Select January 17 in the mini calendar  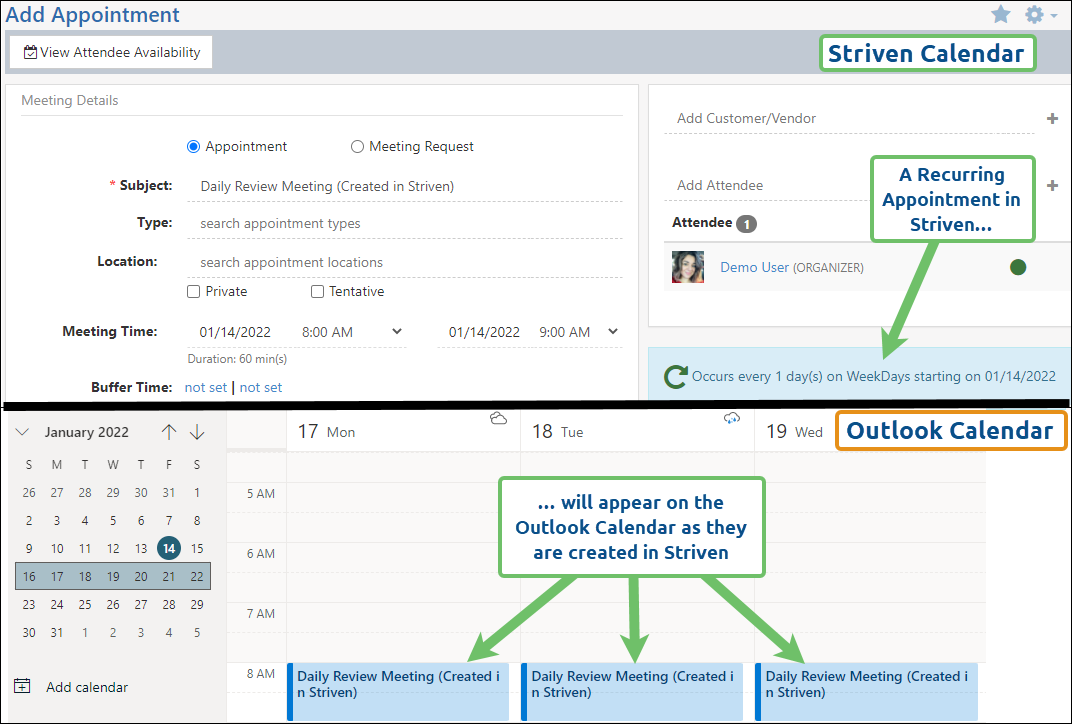click(57, 576)
